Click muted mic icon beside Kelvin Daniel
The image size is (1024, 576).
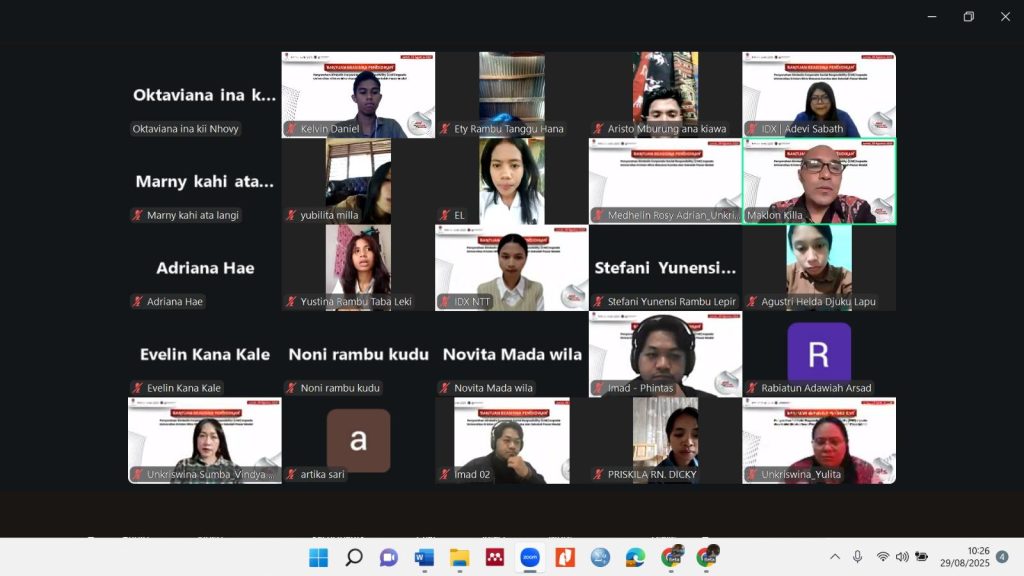click(292, 129)
